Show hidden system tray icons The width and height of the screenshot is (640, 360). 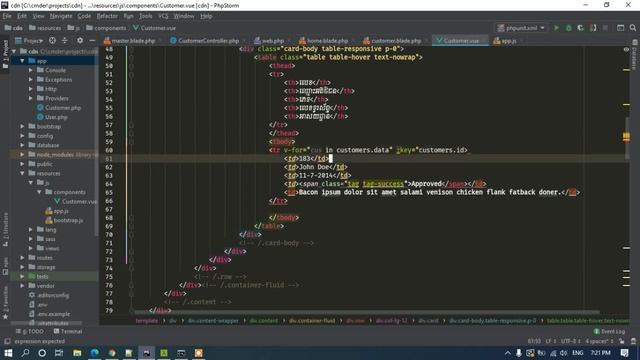tap(507, 353)
